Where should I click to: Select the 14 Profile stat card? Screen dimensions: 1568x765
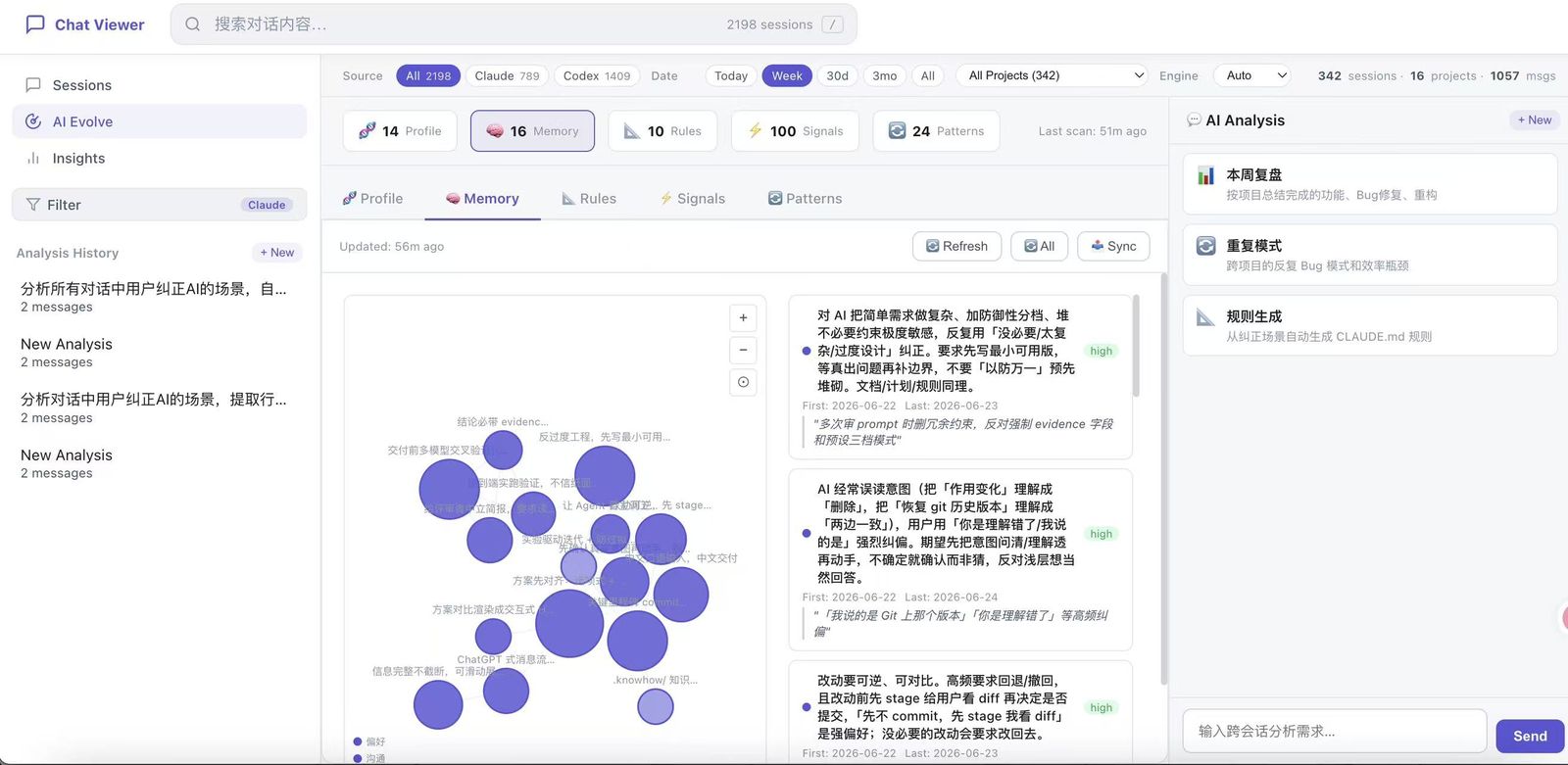[x=400, y=131]
